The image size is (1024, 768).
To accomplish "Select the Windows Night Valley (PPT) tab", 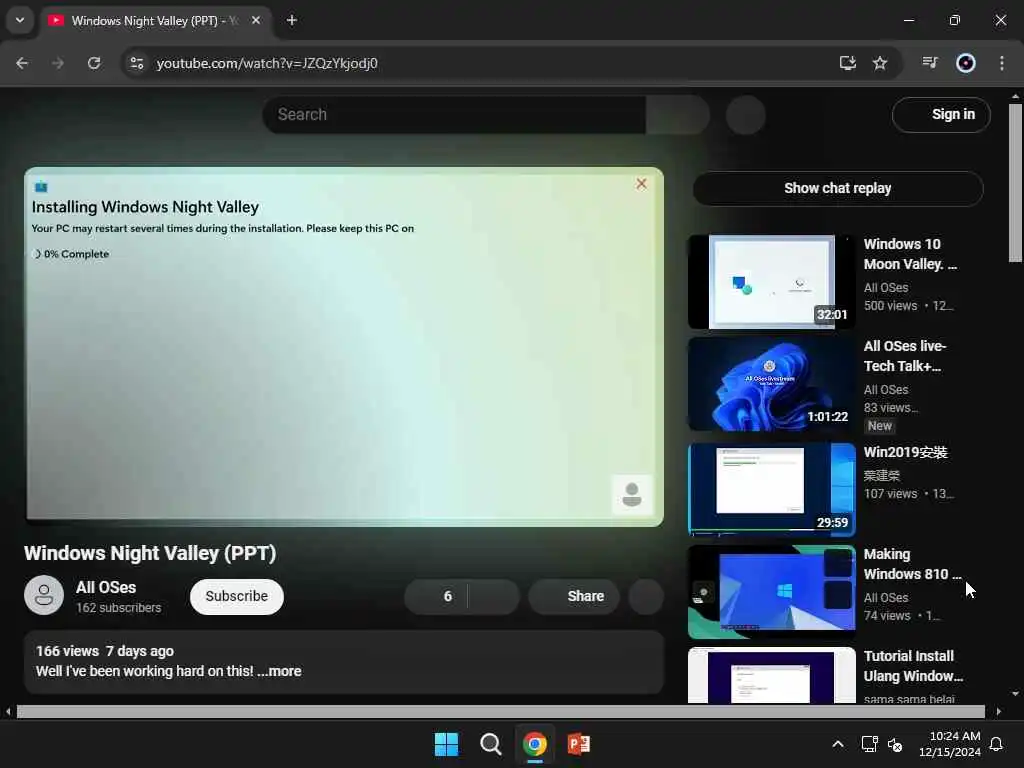I will tap(157, 21).
